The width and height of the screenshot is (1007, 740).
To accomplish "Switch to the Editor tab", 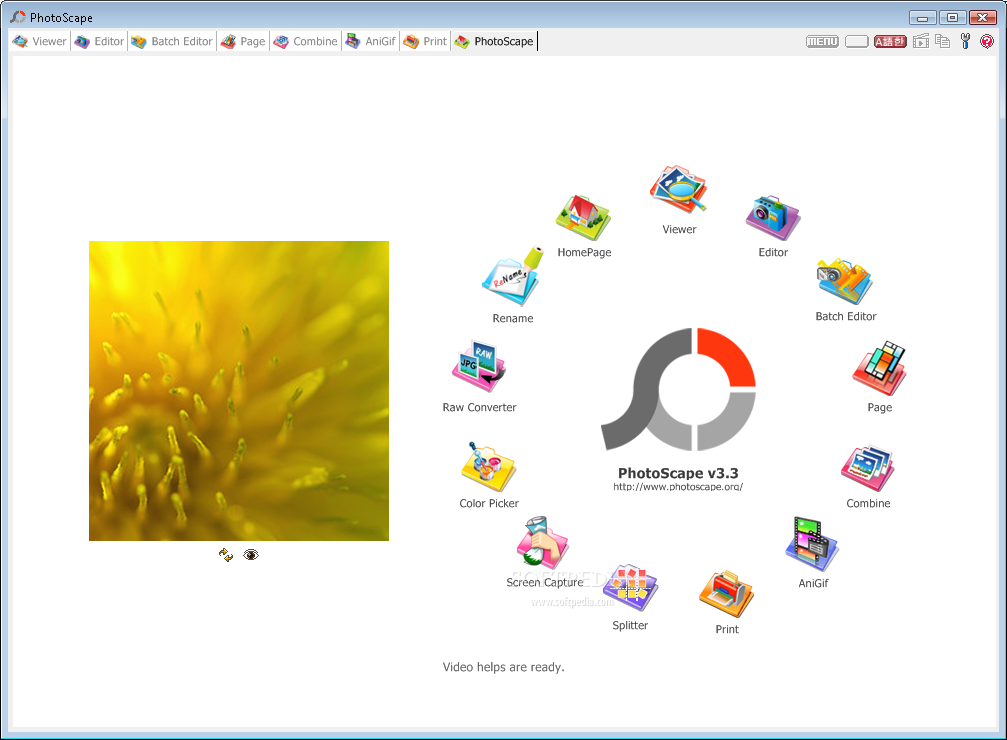I will tap(100, 41).
